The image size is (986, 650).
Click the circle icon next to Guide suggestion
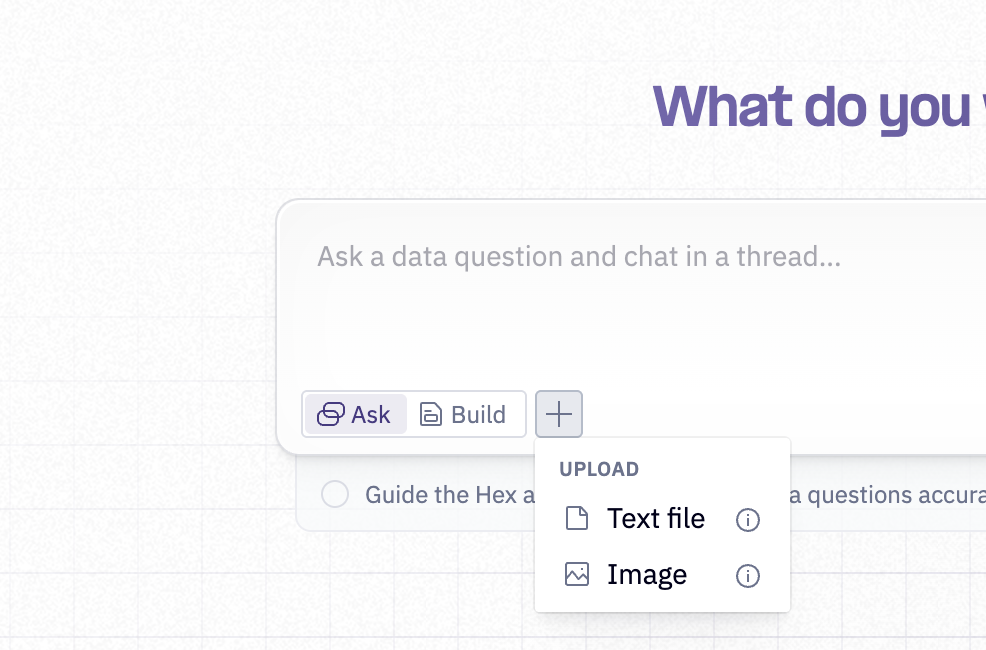[335, 494]
